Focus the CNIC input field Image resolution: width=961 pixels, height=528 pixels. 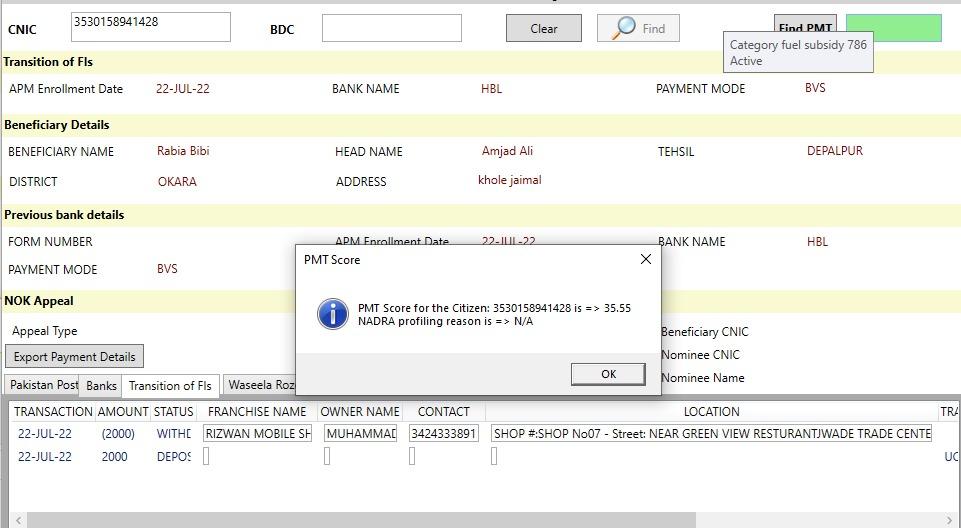coord(151,27)
